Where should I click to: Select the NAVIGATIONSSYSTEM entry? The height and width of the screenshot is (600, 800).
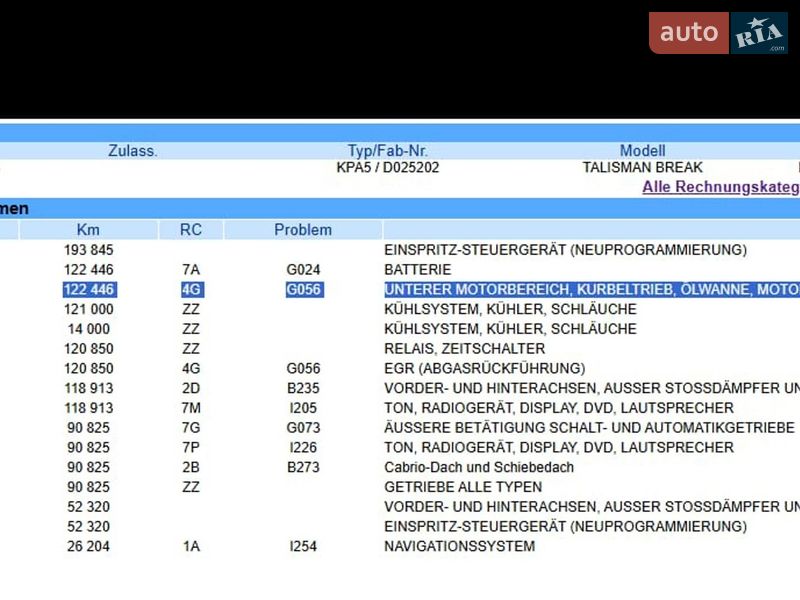coord(459,546)
